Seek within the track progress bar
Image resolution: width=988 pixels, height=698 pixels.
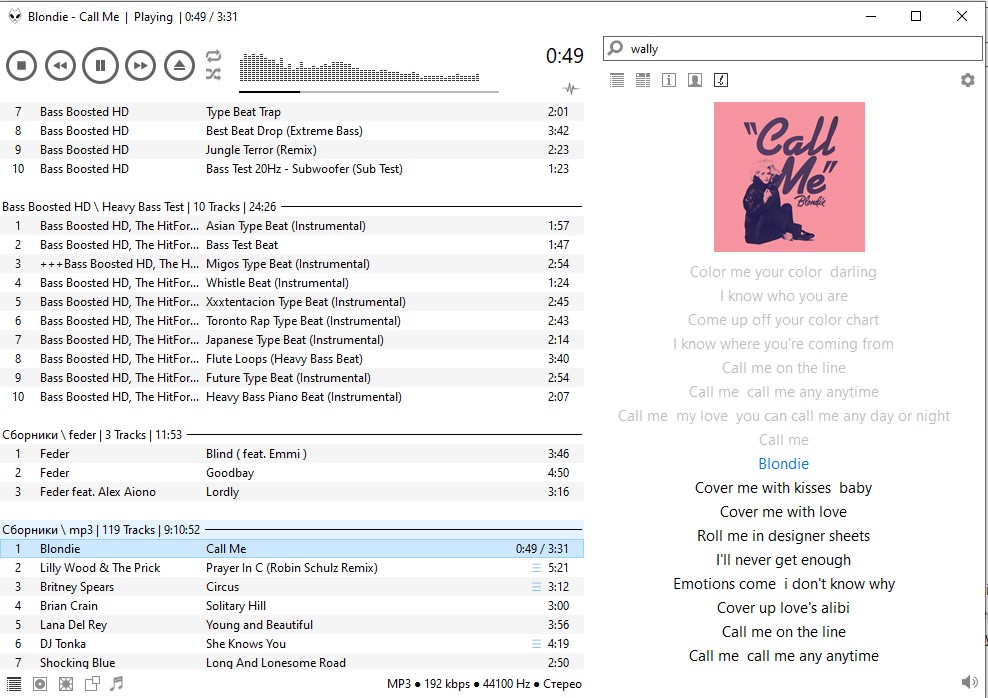pyautogui.click(x=369, y=92)
